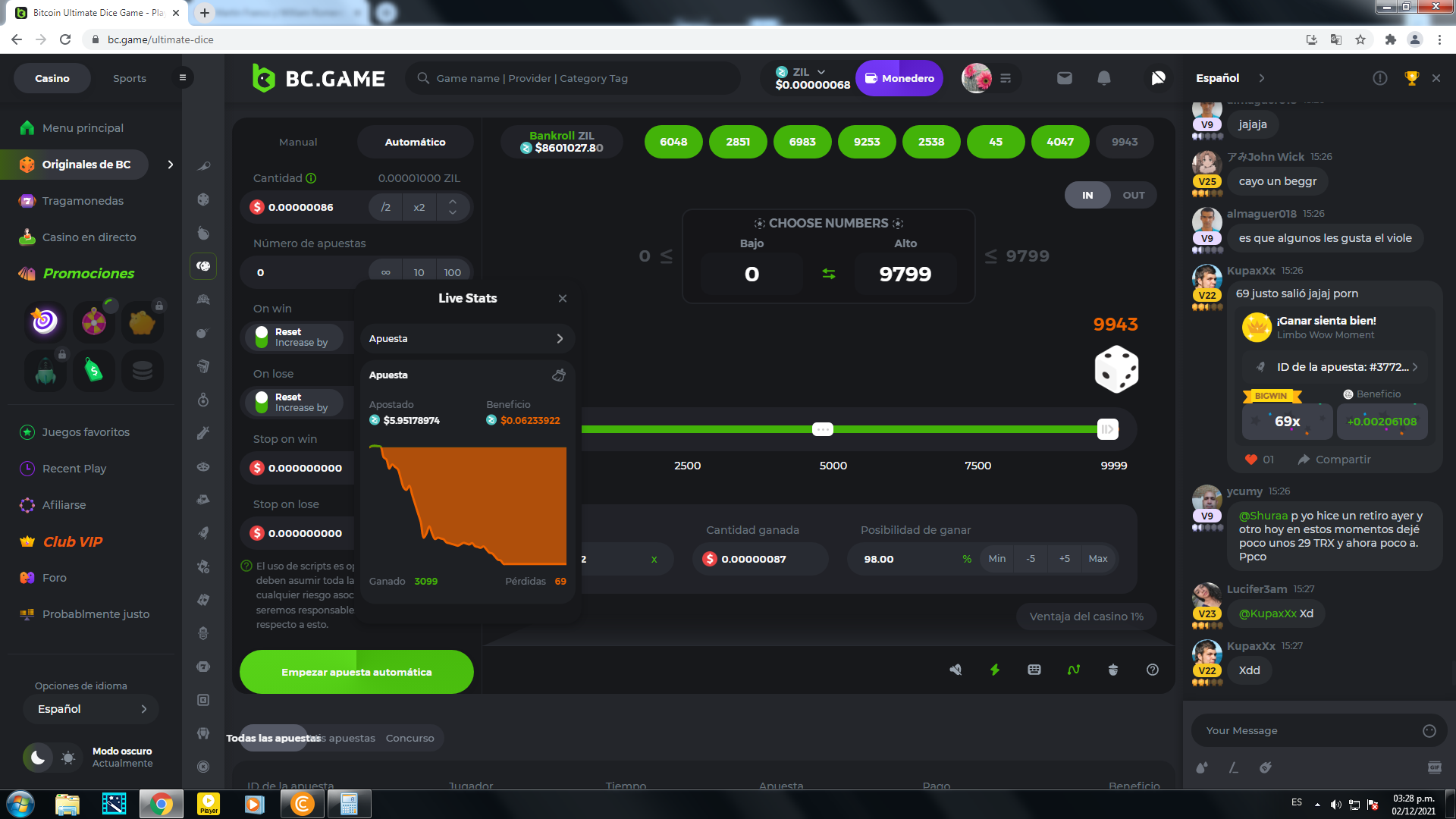
Task: Clear live stats with the broom icon
Action: coord(559,375)
